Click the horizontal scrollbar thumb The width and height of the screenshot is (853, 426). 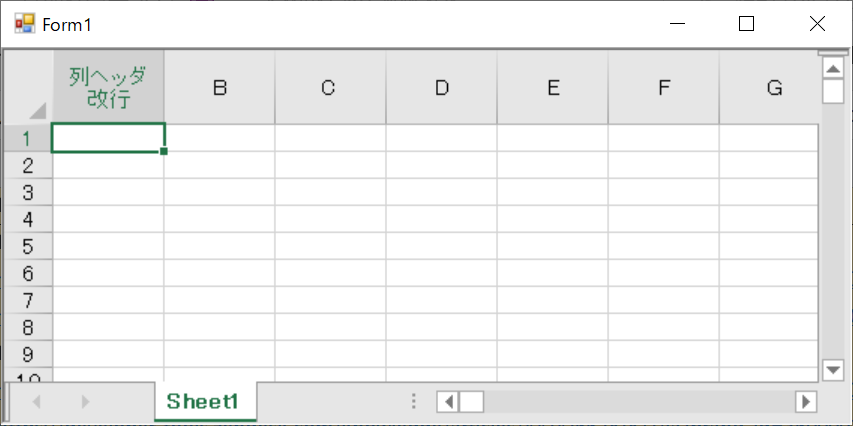click(x=471, y=403)
